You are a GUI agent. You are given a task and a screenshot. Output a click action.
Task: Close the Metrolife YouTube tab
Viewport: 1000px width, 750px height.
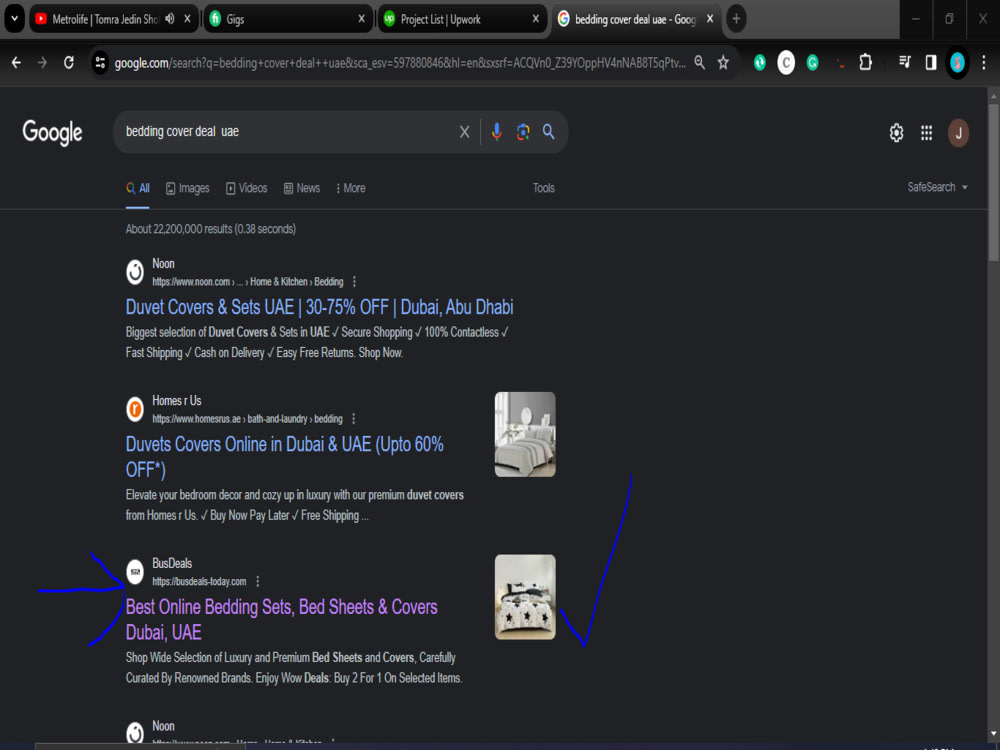coord(187,19)
